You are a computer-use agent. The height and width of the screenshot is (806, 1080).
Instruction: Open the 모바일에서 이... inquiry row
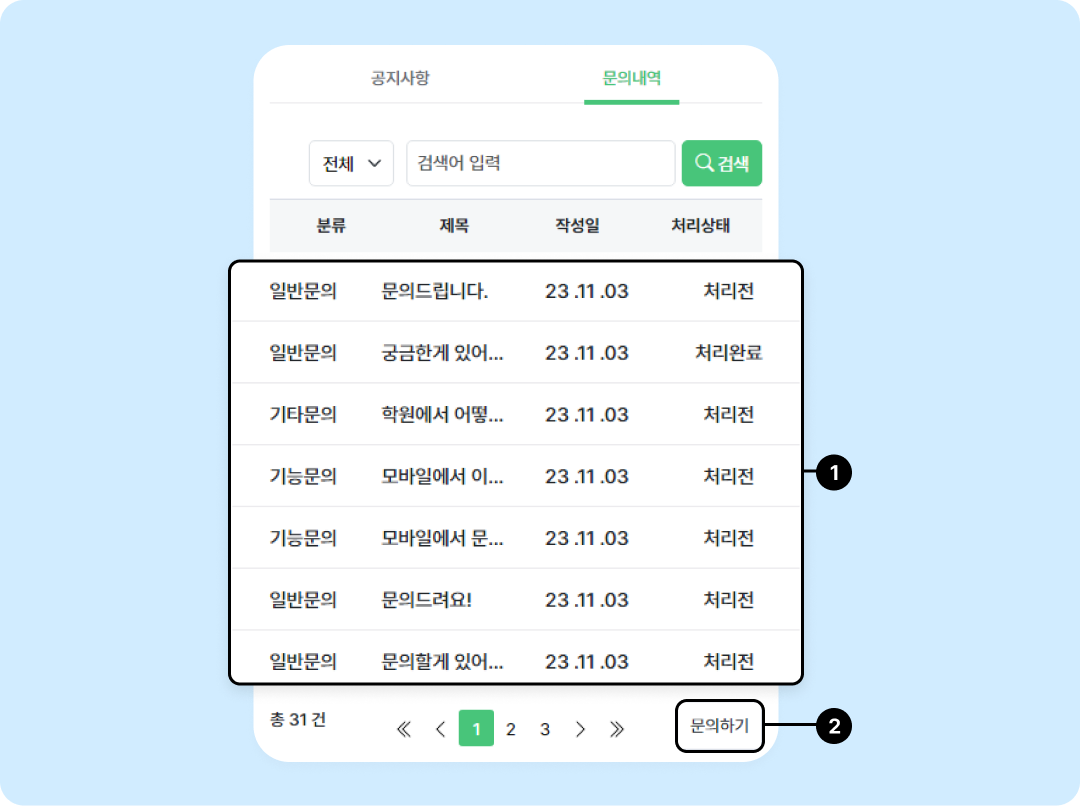516,476
